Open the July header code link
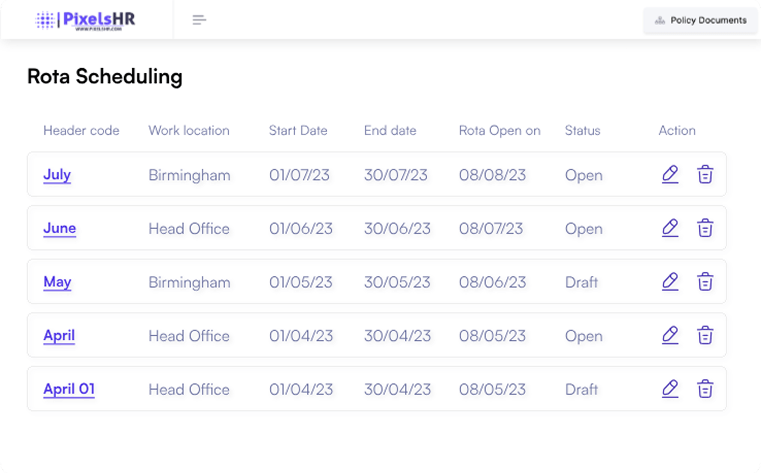This screenshot has width=761, height=473. point(57,175)
